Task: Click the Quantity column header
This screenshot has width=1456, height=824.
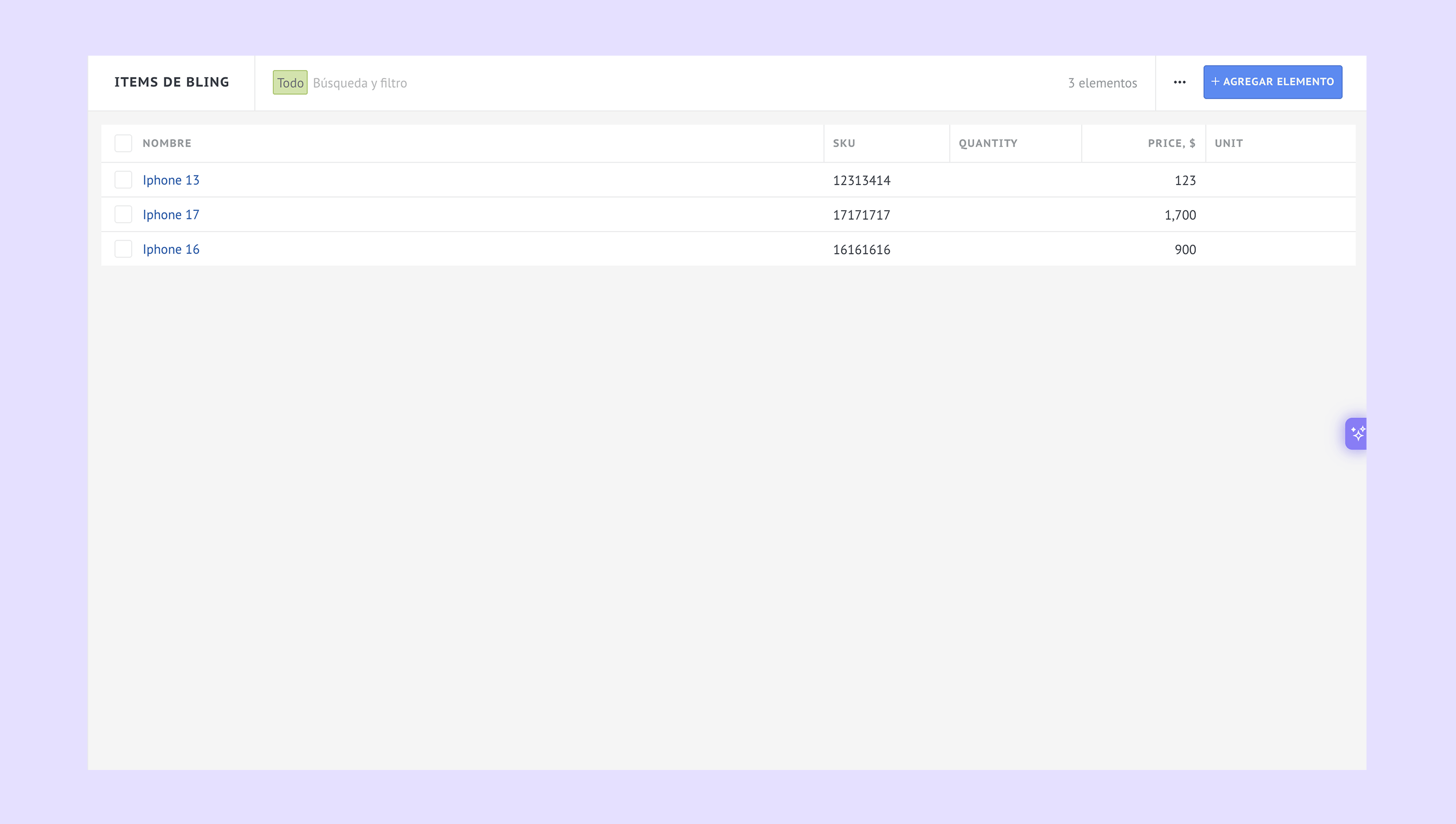Action: [x=987, y=143]
